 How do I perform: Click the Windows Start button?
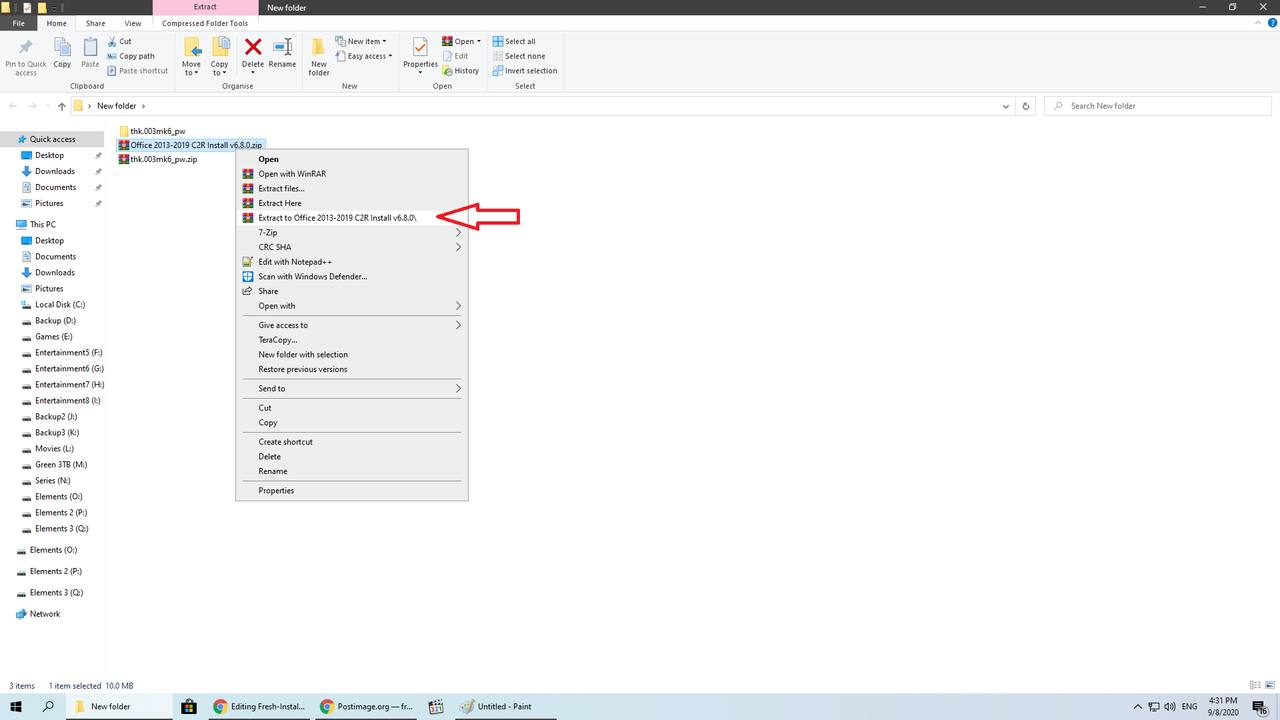tap(16, 706)
